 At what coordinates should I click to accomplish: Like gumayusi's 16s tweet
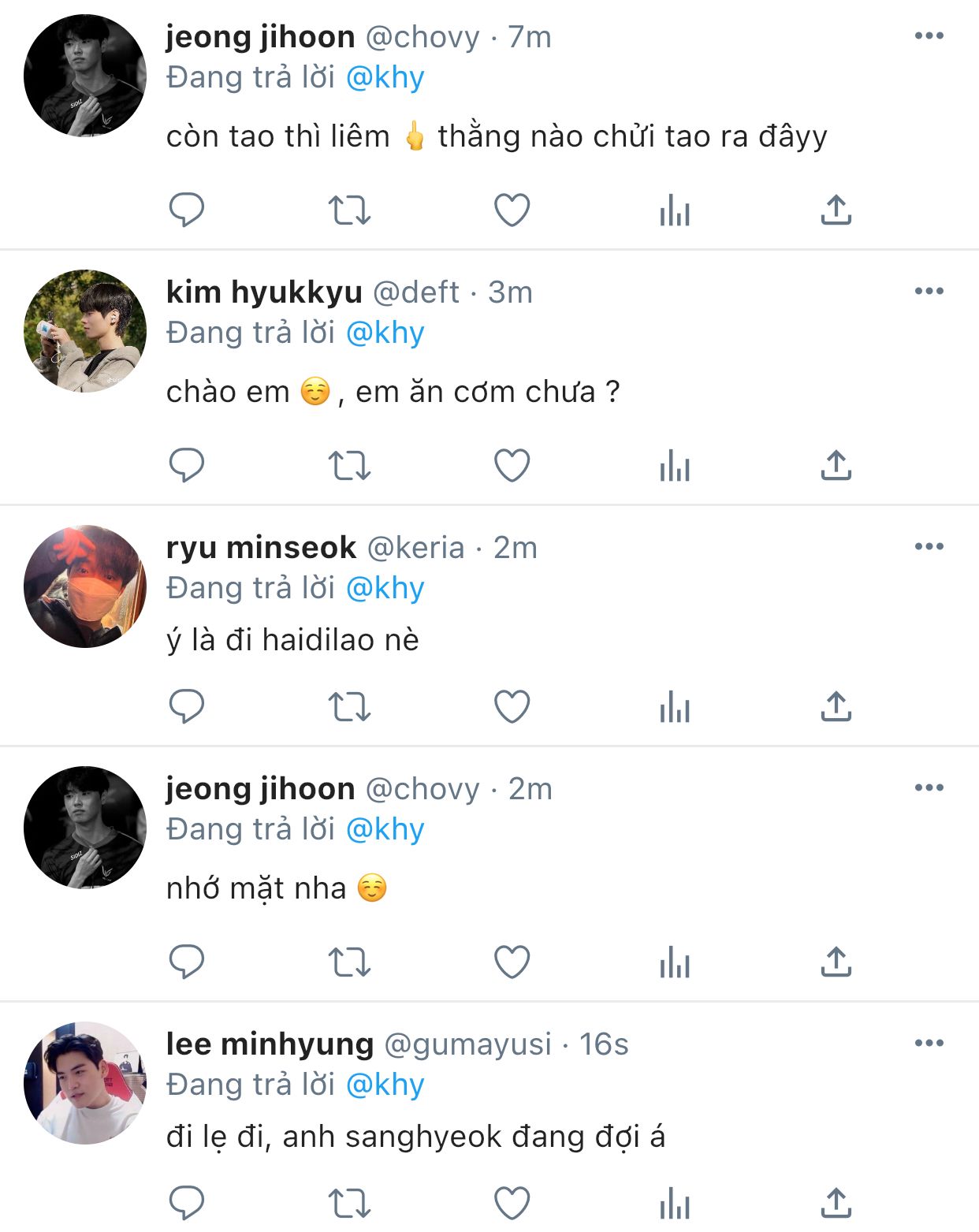tap(512, 1204)
